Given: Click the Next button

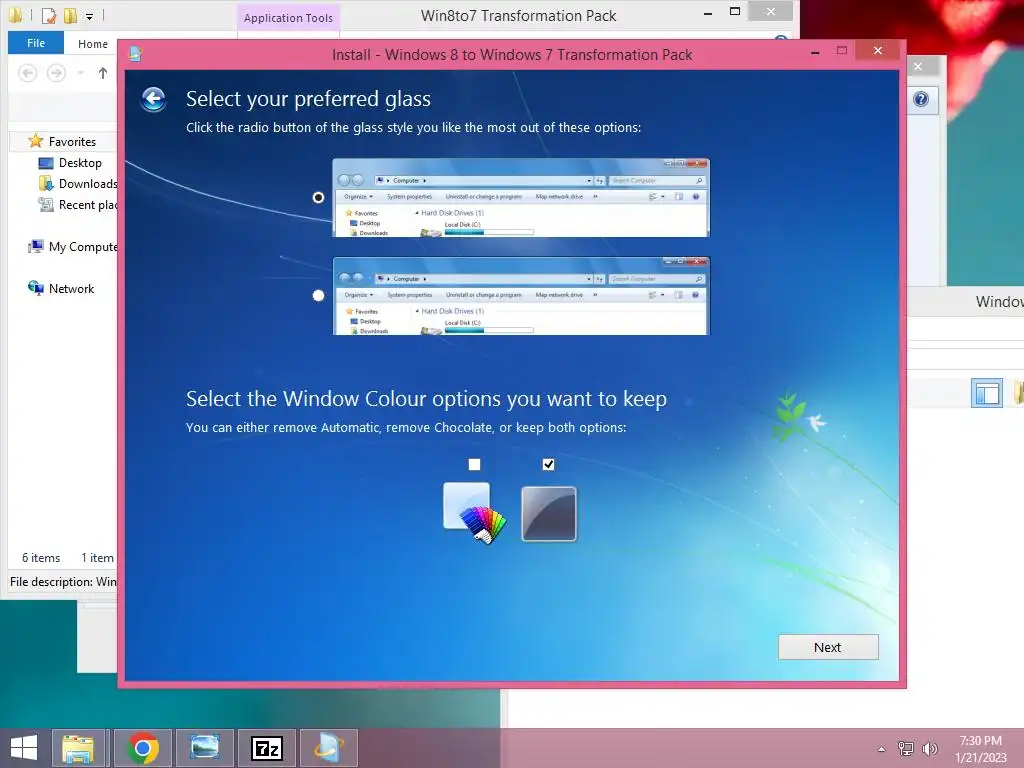Looking at the screenshot, I should (x=828, y=647).
